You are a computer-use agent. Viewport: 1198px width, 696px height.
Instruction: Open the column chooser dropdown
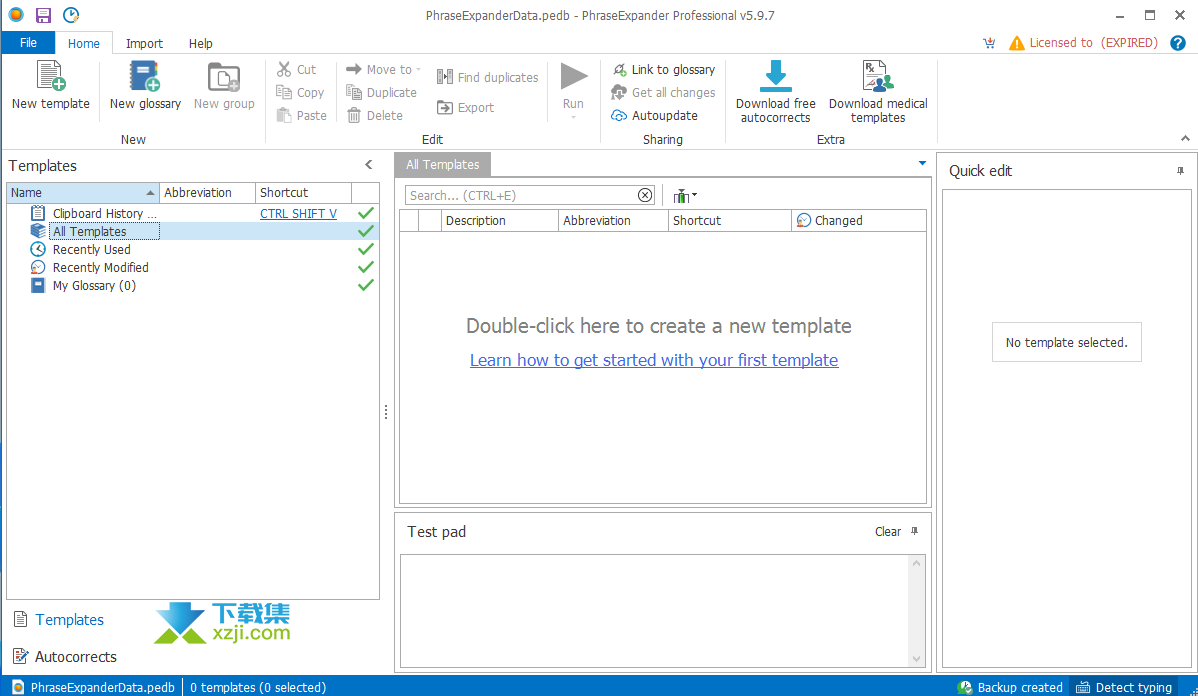[685, 196]
